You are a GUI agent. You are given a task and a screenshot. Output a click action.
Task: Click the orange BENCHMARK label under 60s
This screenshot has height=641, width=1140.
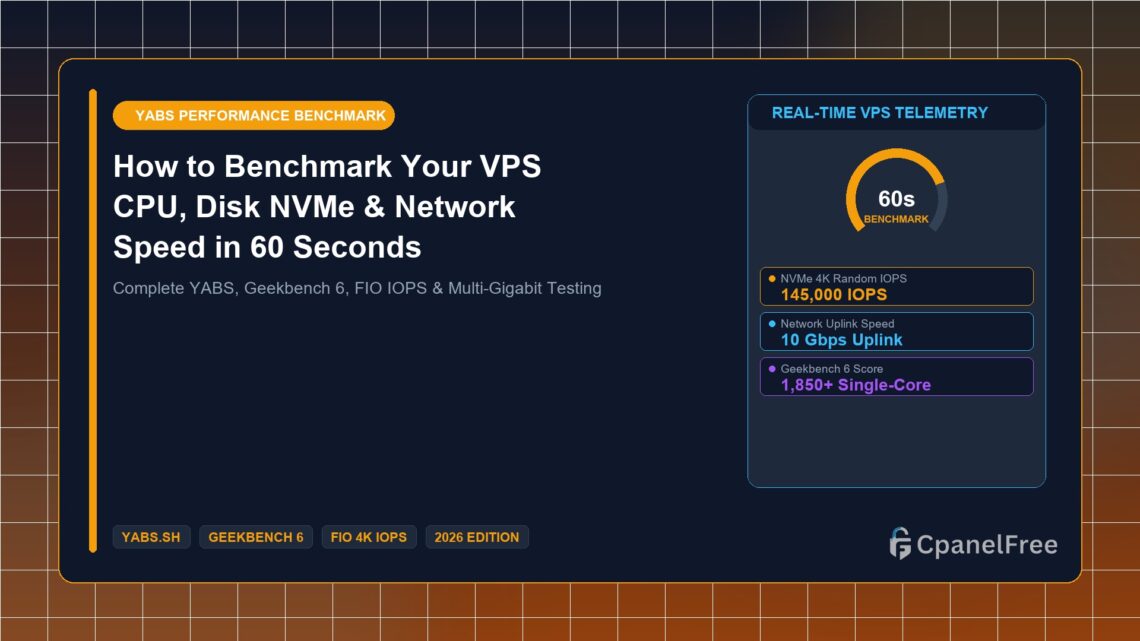[x=896, y=219]
